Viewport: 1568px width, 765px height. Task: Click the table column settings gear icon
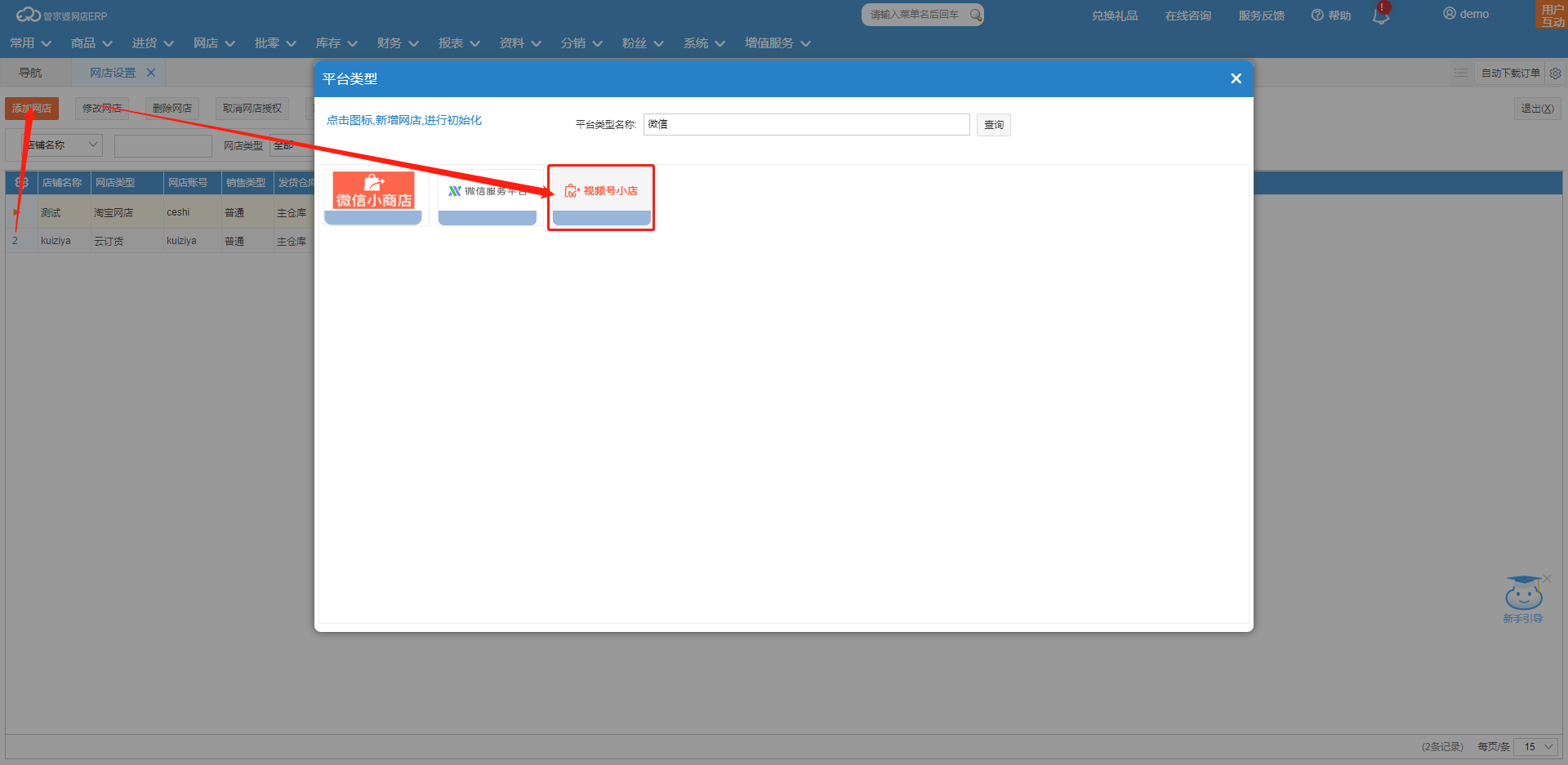click(22, 183)
